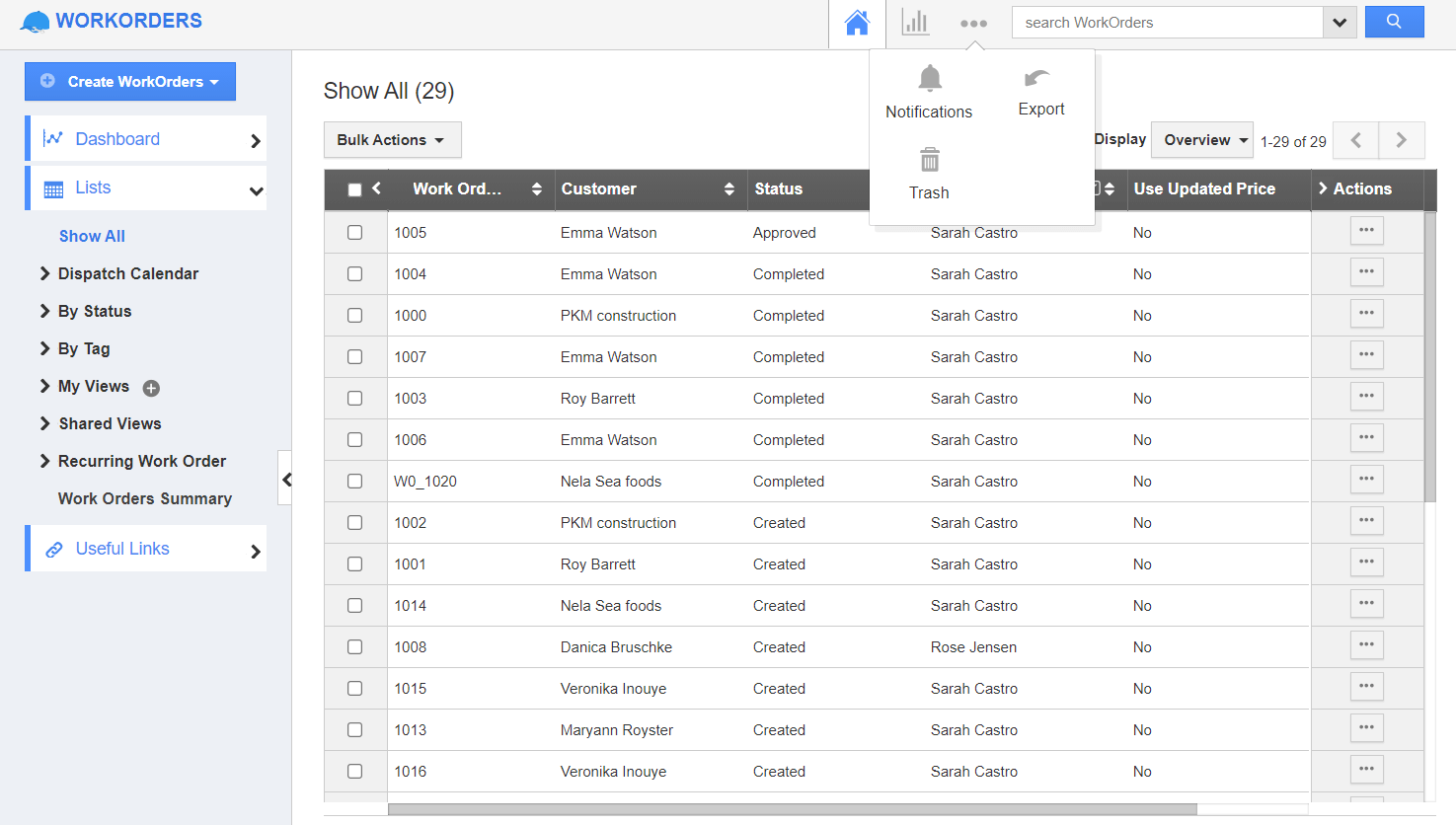1456x825 pixels.
Task: Open work order 1004 details link
Action: (411, 273)
